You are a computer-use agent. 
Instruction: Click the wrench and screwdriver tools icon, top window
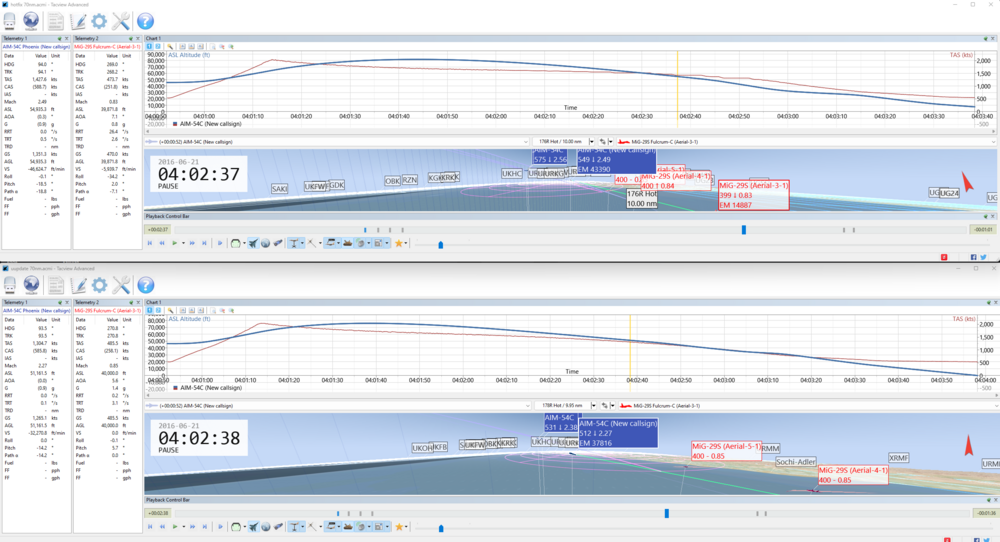click(x=121, y=21)
